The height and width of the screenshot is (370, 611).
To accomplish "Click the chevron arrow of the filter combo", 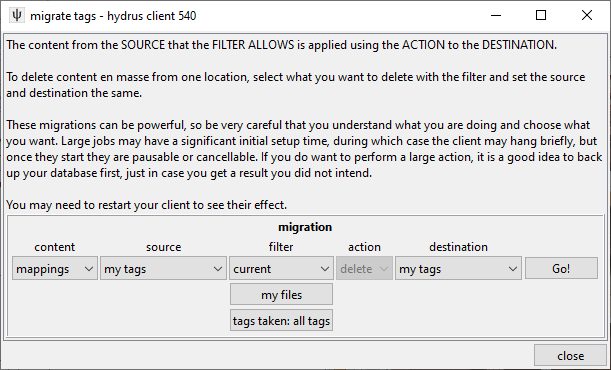I will 324,269.
